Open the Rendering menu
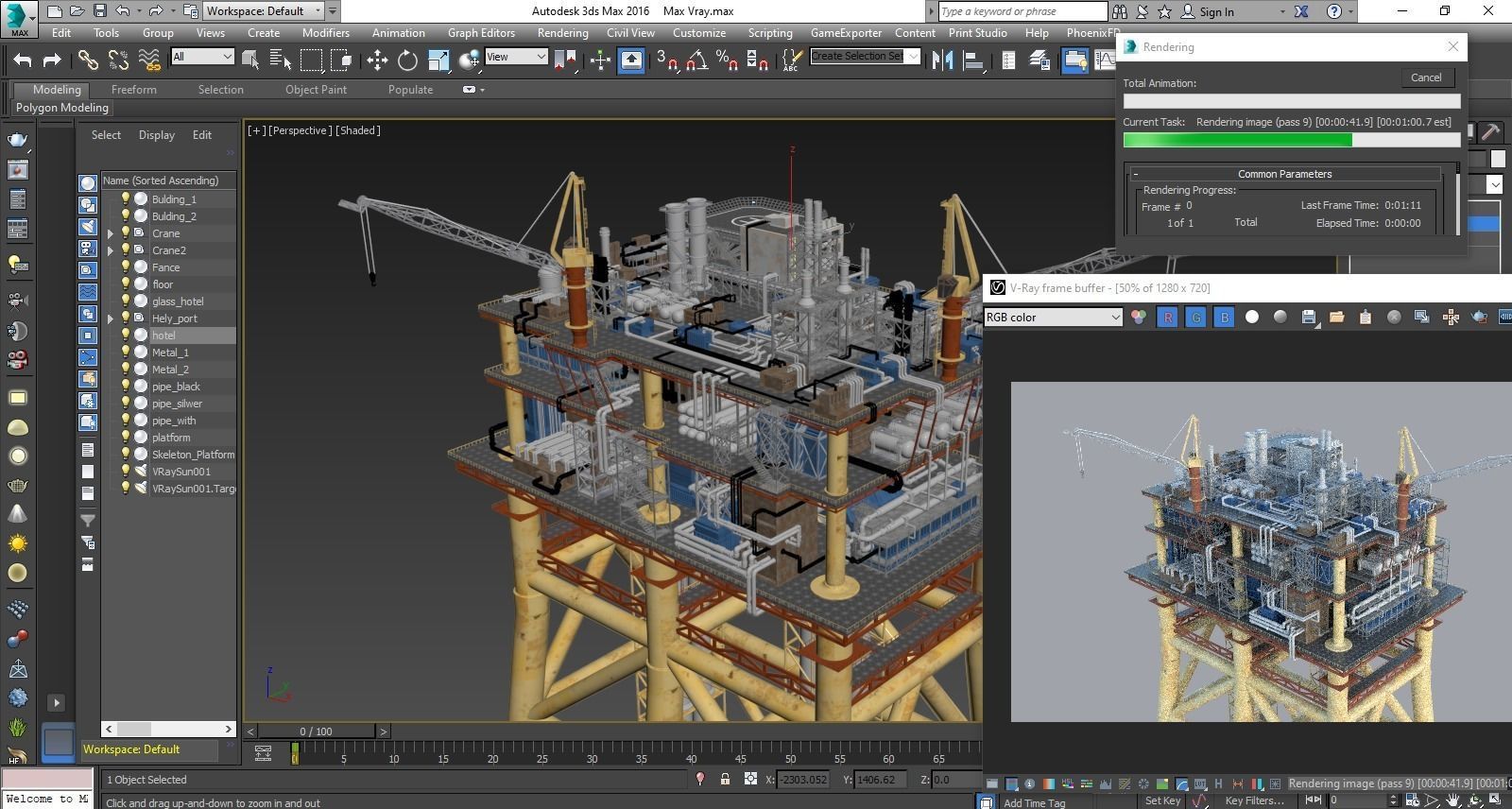This screenshot has height=809, width=1512. 562,32
